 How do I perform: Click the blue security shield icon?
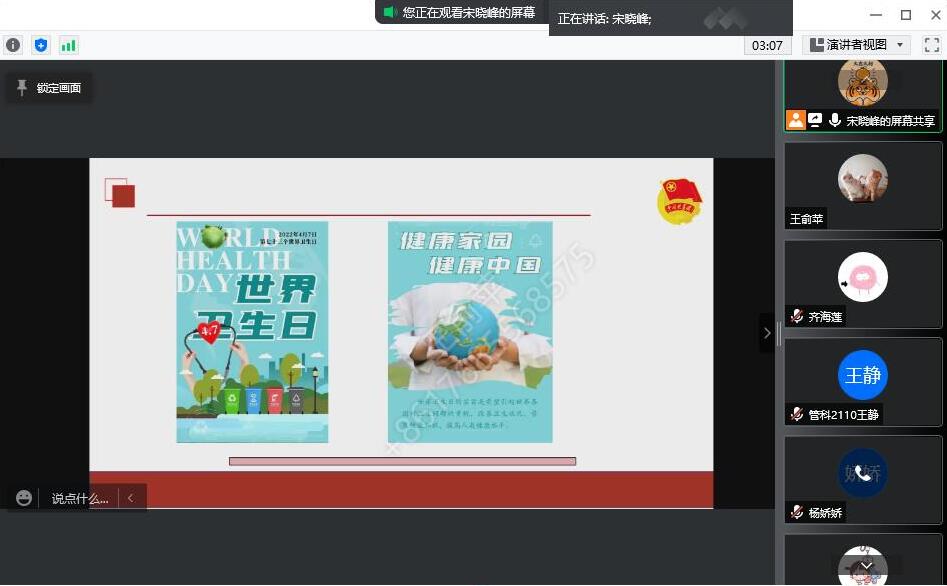click(x=41, y=45)
